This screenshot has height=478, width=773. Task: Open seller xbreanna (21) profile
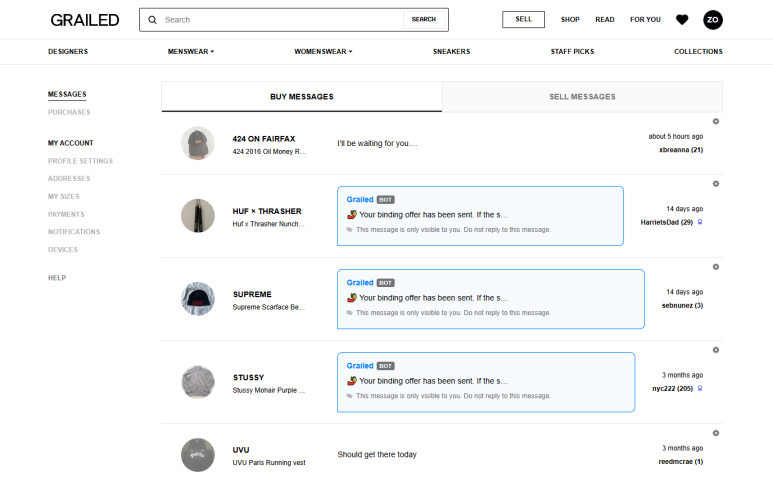coord(681,150)
